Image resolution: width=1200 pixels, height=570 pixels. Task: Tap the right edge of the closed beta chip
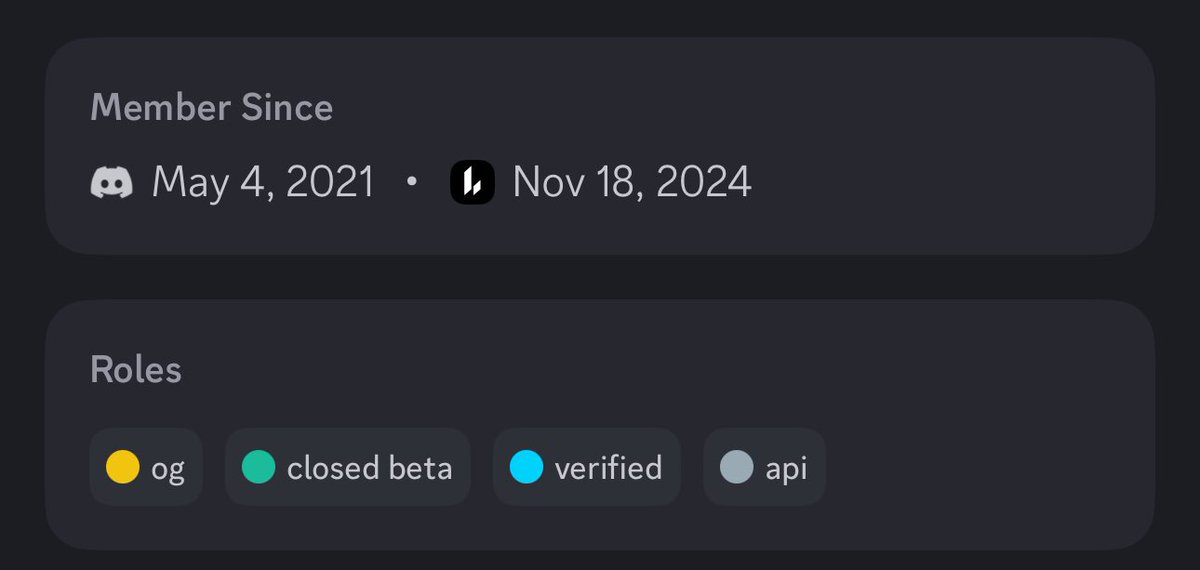click(464, 467)
